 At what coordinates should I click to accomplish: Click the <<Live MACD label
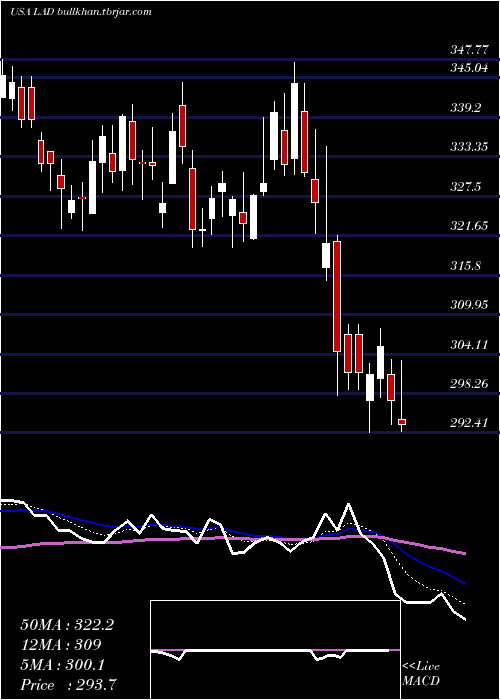coord(421,674)
